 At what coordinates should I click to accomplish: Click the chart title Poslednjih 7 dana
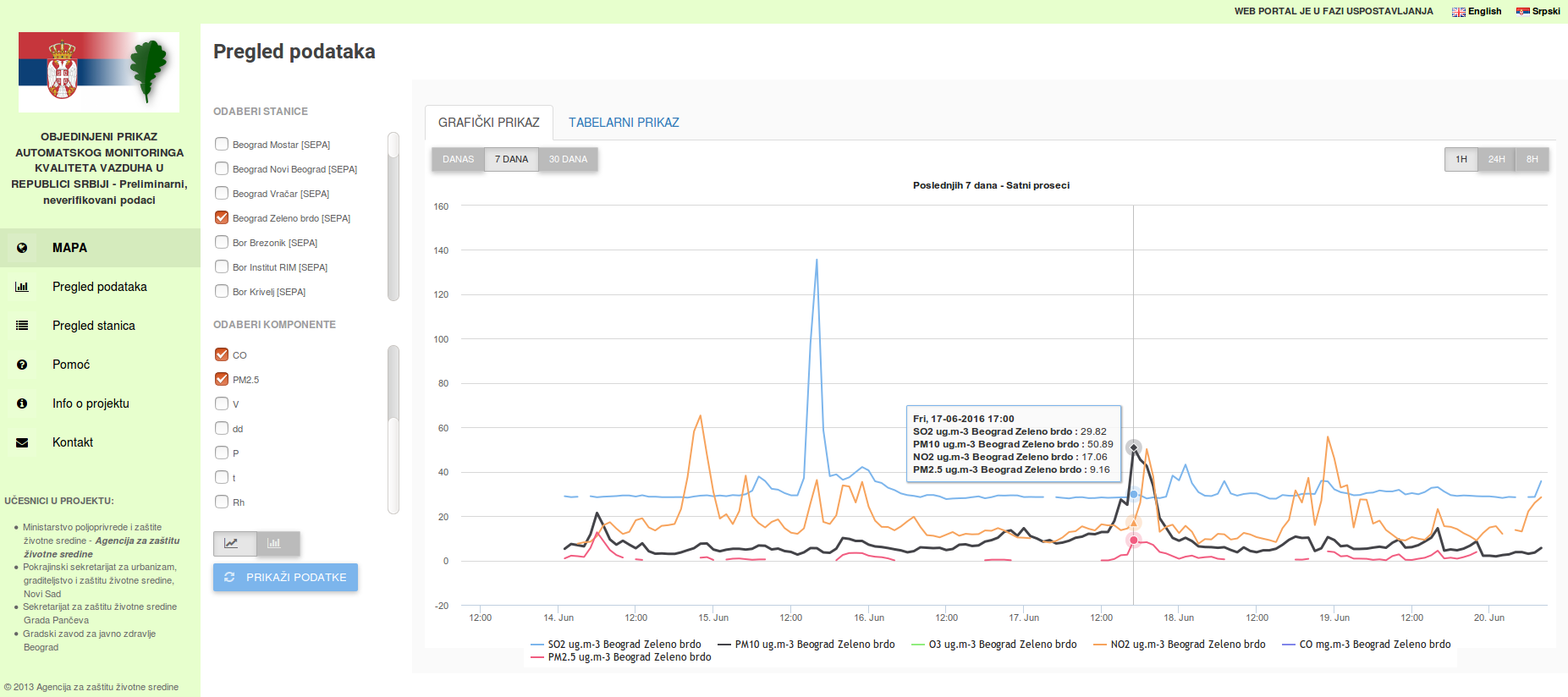(x=991, y=185)
